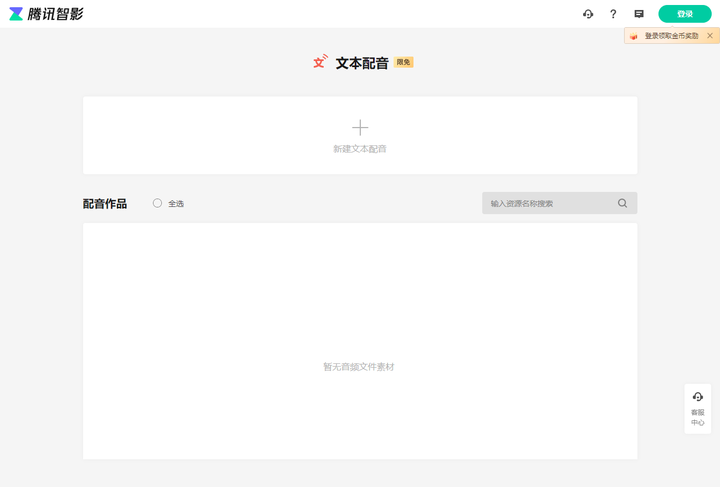Image resolution: width=720 pixels, height=487 pixels.
Task: Click 新建文本配音 label
Action: click(x=360, y=149)
